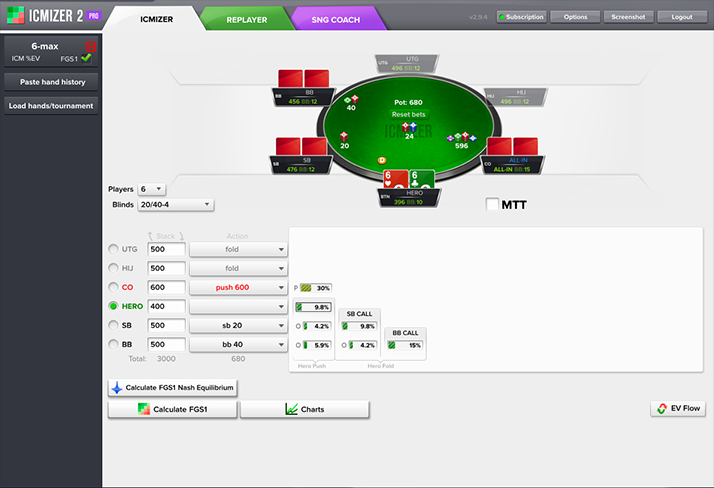Image resolution: width=714 pixels, height=488 pixels.
Task: Click Paste hand history button
Action: pyautogui.click(x=51, y=82)
